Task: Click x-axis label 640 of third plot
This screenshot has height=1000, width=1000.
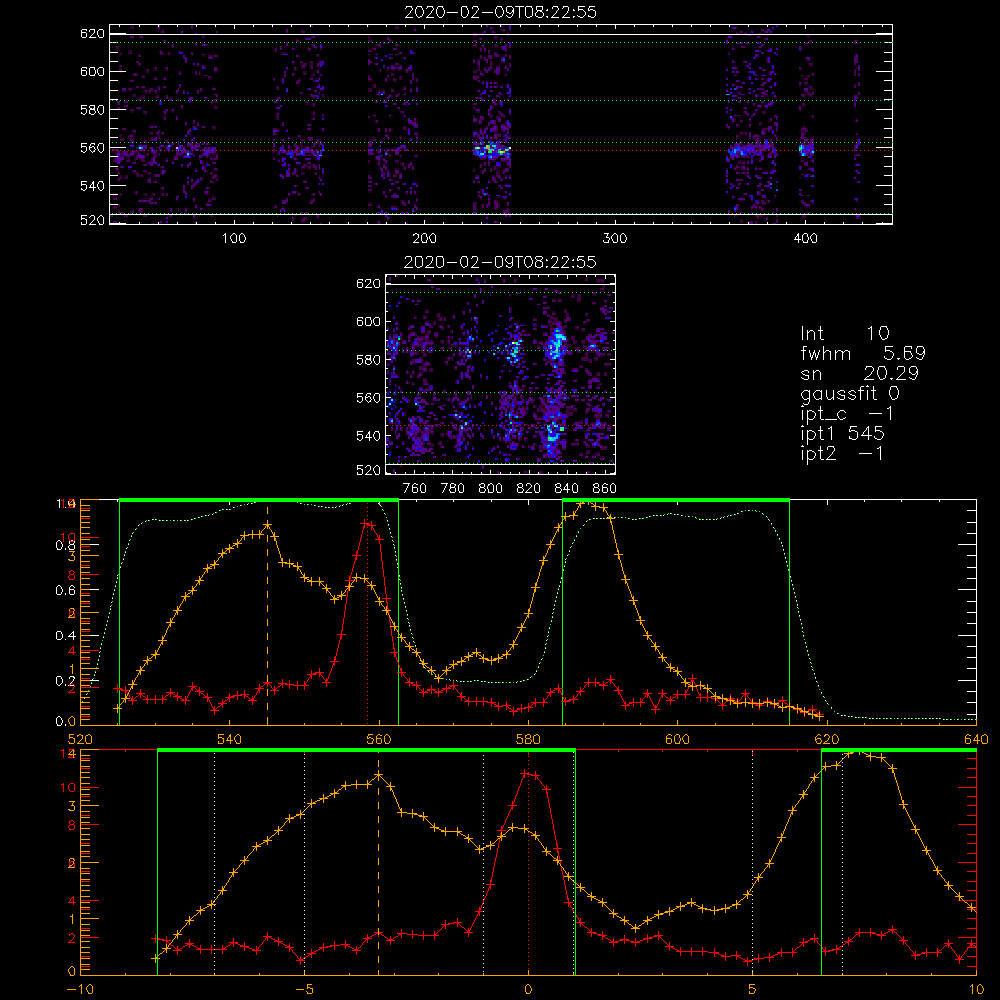Action: [976, 739]
